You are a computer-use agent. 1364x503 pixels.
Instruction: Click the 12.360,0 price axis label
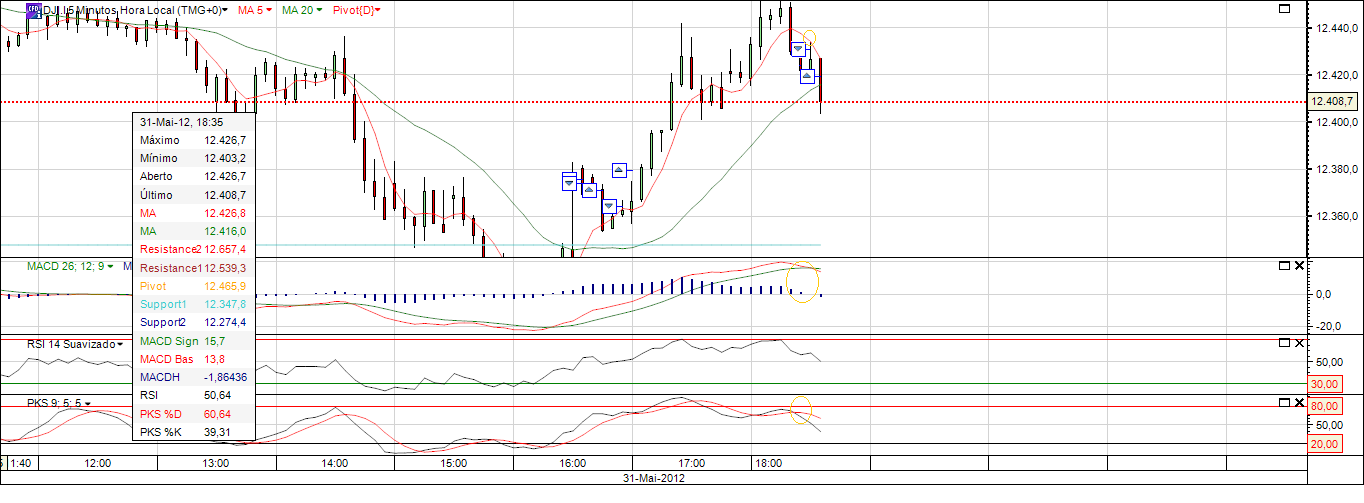click(1337, 216)
